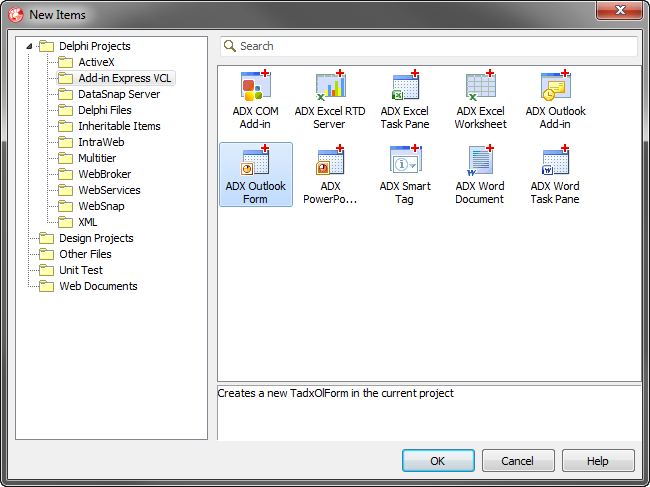Choose the ADX Excel RTD Server icon

[x=330, y=86]
